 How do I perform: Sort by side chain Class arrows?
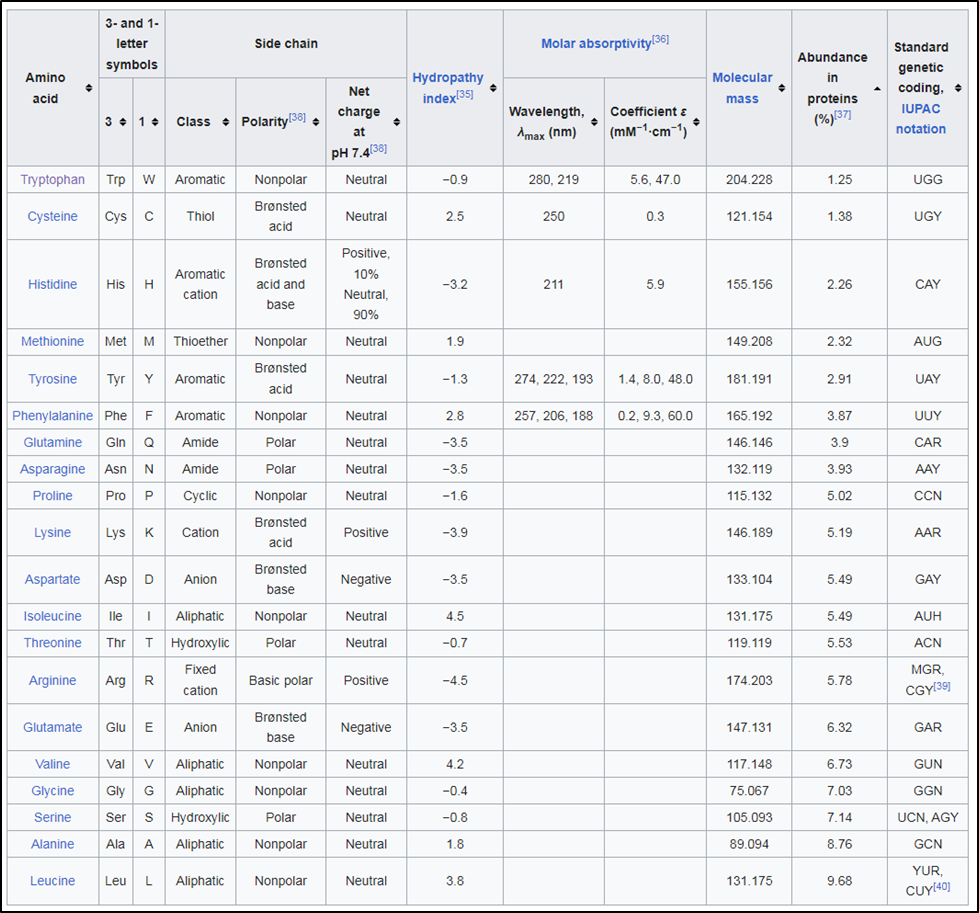(225, 122)
